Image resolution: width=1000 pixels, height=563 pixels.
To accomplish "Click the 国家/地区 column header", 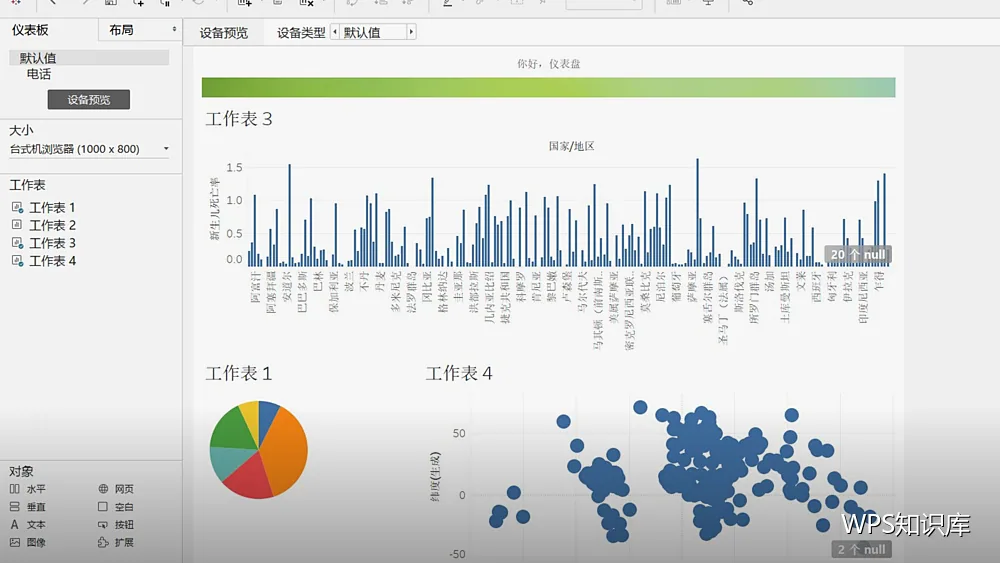I will pyautogui.click(x=571, y=146).
